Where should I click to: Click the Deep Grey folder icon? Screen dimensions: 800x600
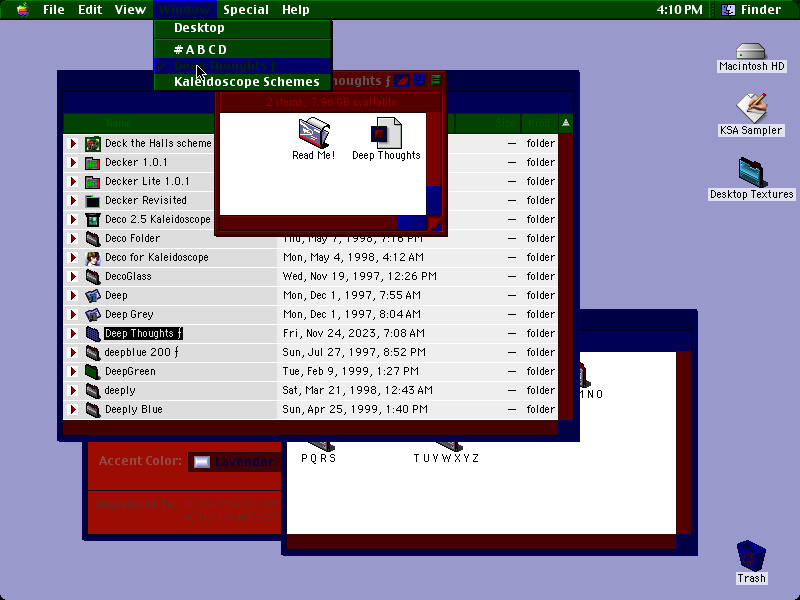[x=92, y=314]
